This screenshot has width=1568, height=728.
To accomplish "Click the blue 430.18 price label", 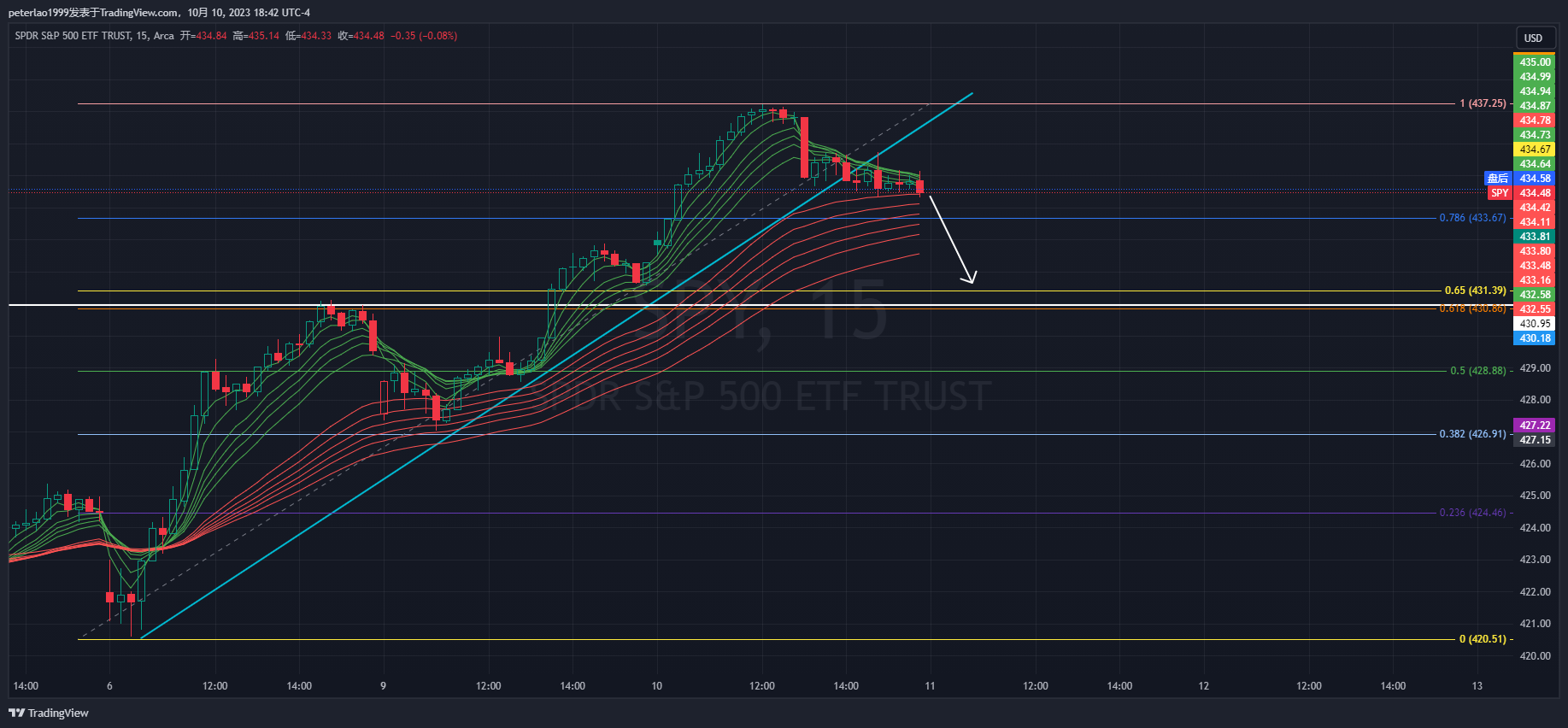I will [x=1535, y=338].
